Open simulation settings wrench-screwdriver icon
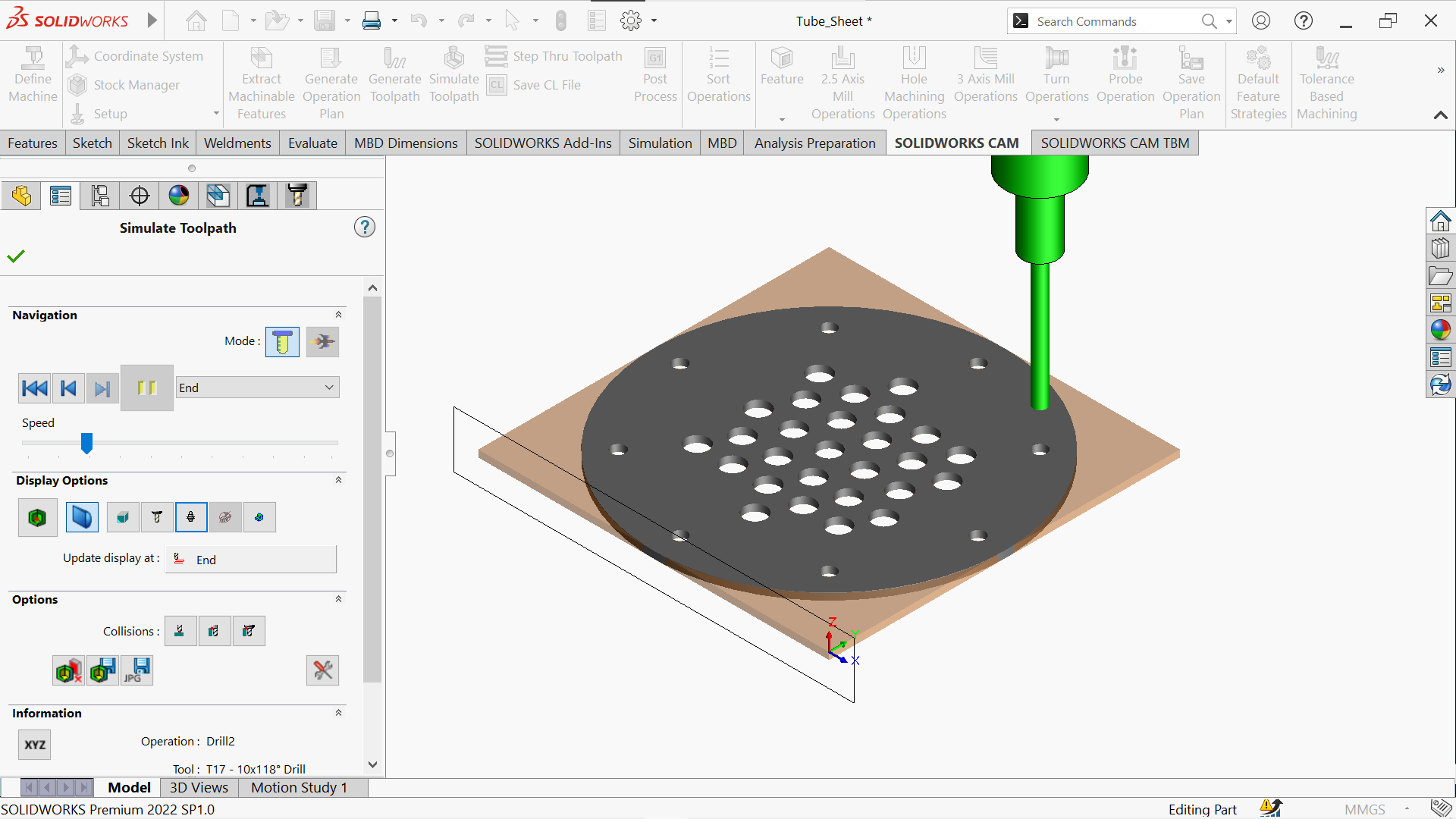The image size is (1456, 819). [322, 670]
